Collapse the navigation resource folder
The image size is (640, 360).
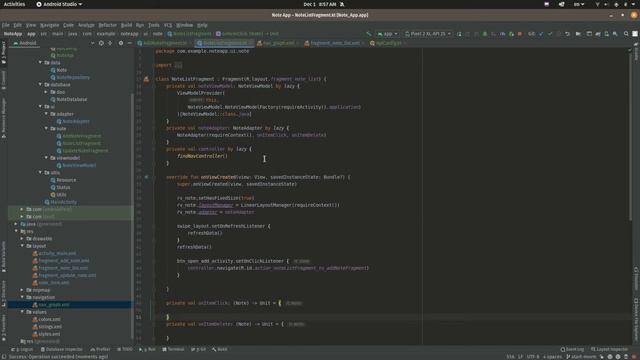[22, 298]
